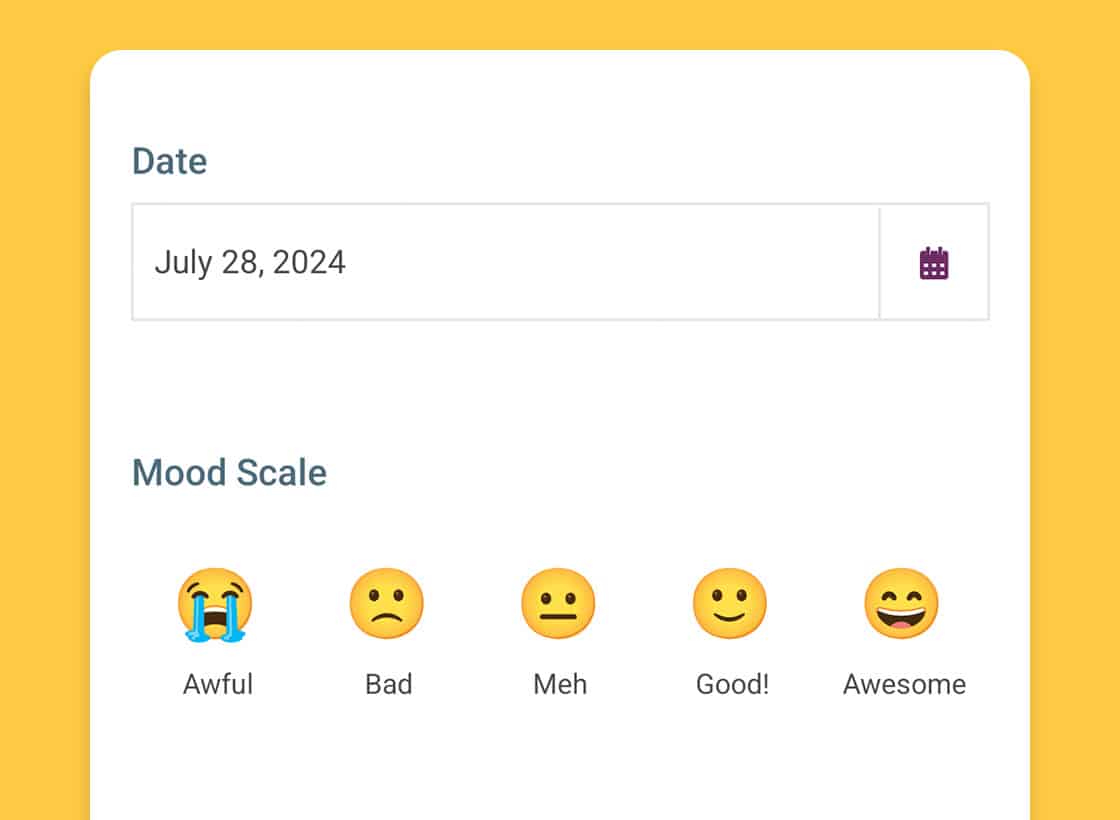
Task: Pick the "Meh" text label
Action: click(x=560, y=685)
